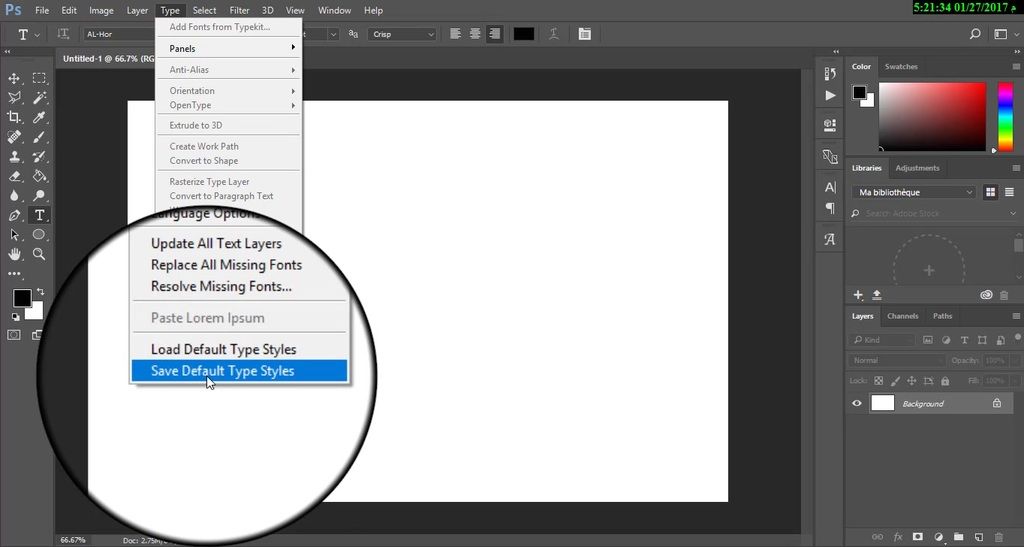Open the Ma bibliothèque library dropdown
Image resolution: width=1024 pixels, height=547 pixels.
click(x=913, y=192)
